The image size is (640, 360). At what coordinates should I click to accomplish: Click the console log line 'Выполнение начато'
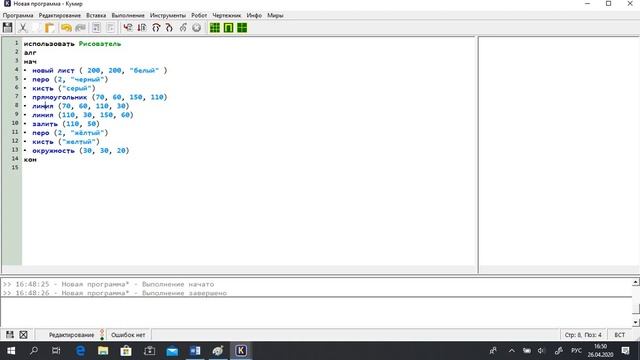[109, 284]
